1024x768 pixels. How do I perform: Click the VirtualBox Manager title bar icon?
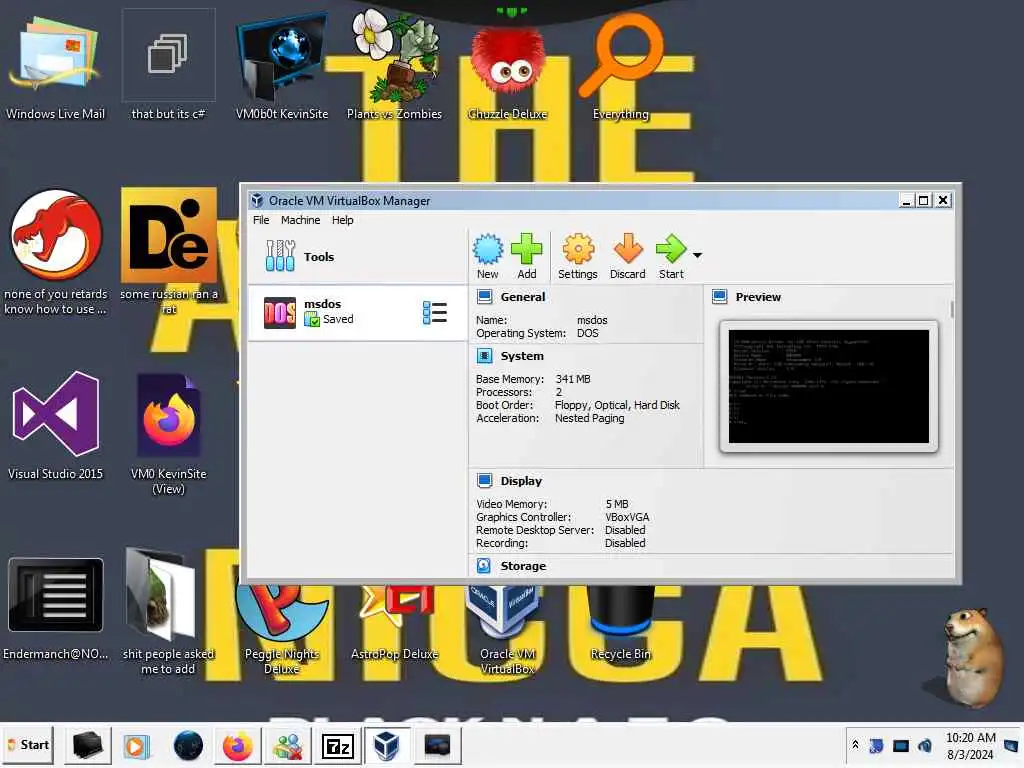pos(257,200)
